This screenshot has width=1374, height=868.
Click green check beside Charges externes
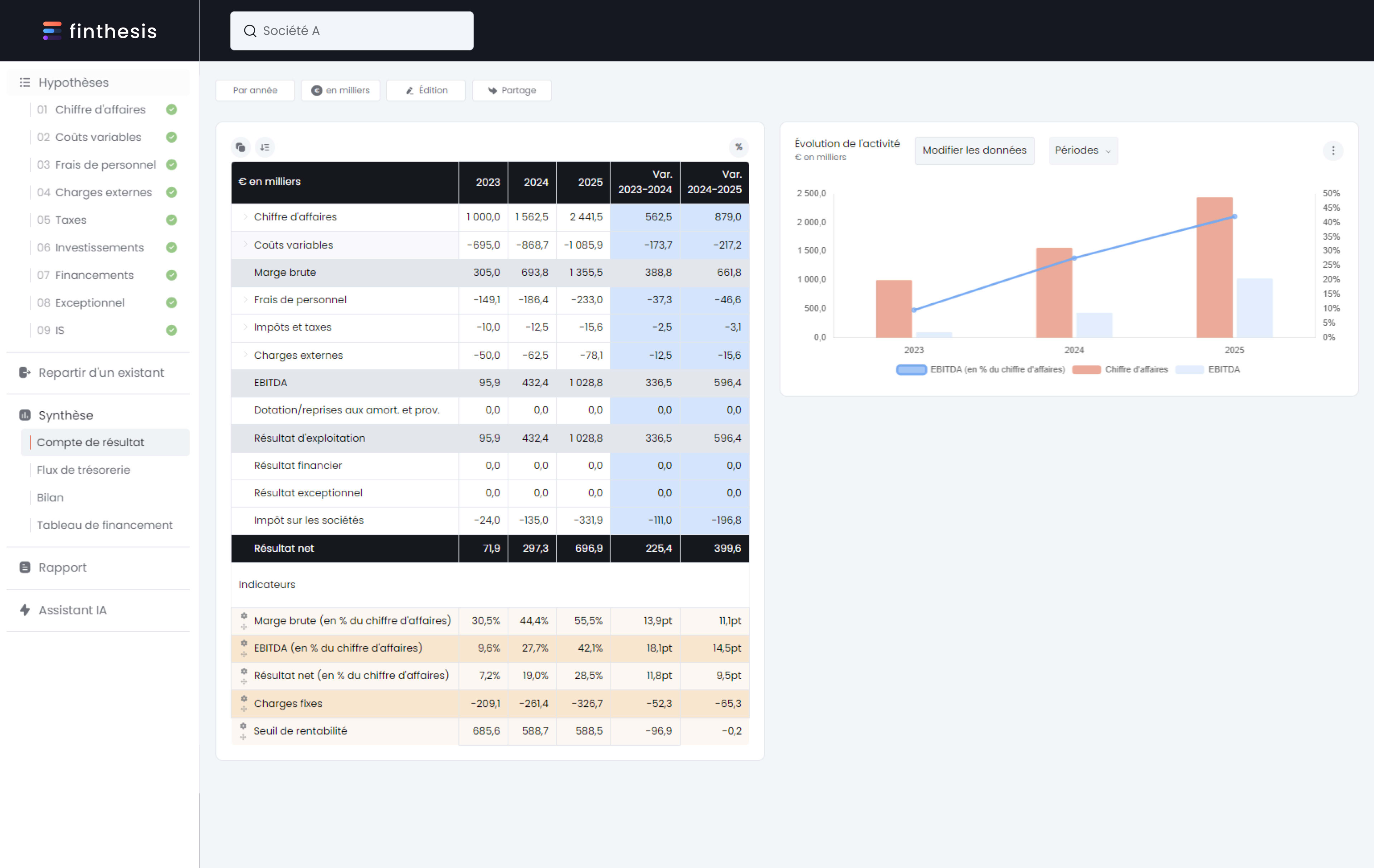(171, 192)
